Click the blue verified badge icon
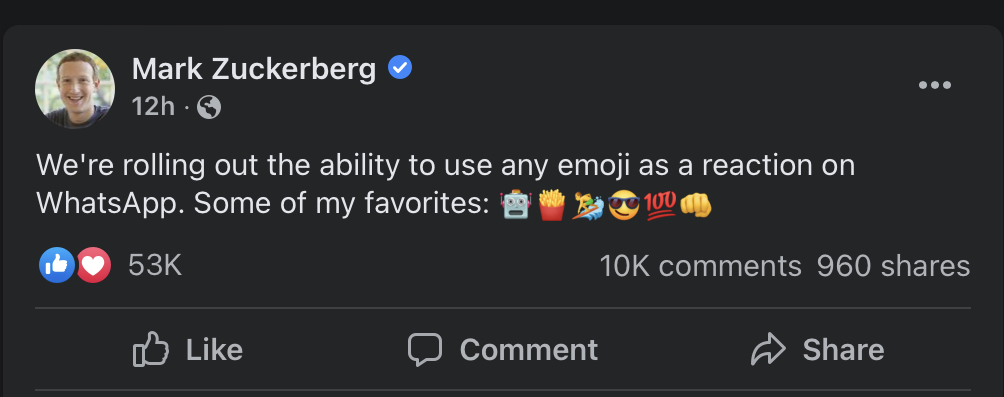The height and width of the screenshot is (397, 1004). coord(400,67)
